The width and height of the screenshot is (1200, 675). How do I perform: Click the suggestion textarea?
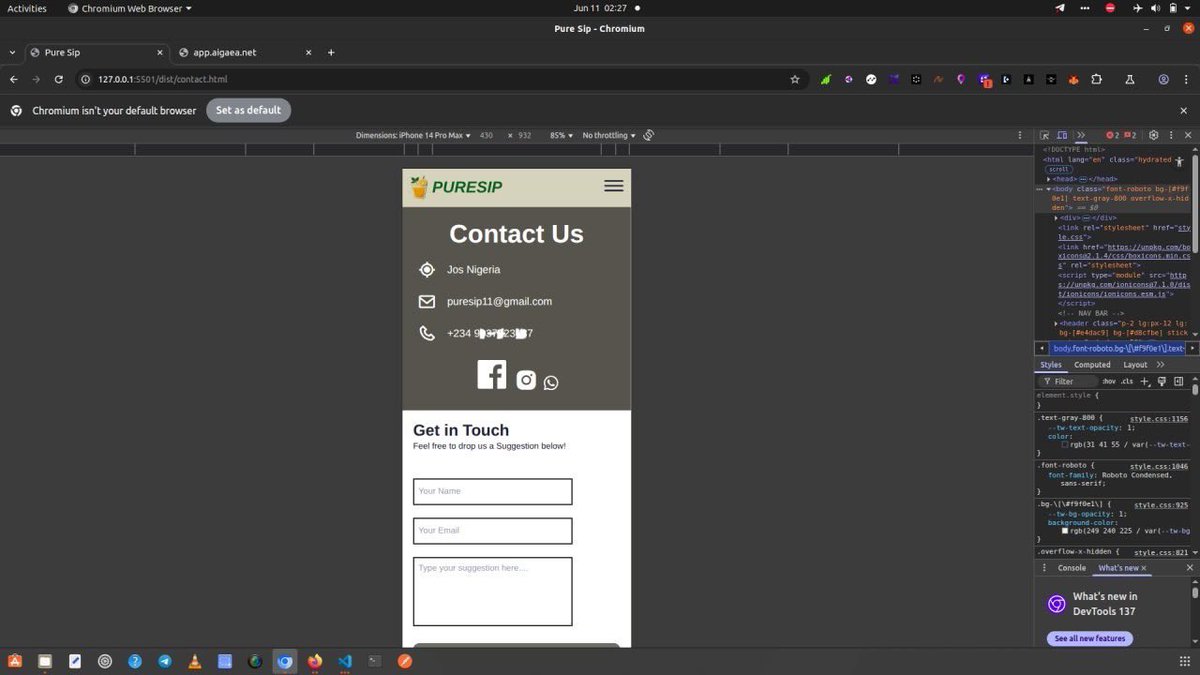point(492,592)
